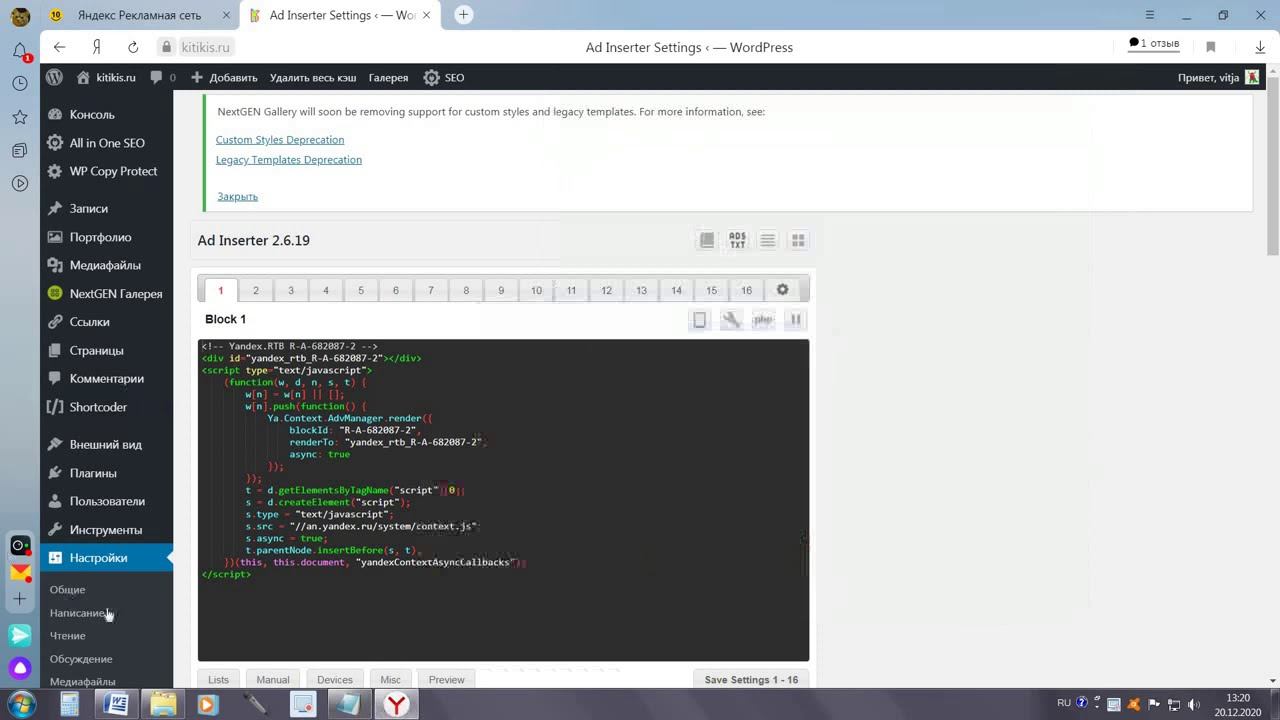Toggle PHP processing for Block 1

click(763, 319)
